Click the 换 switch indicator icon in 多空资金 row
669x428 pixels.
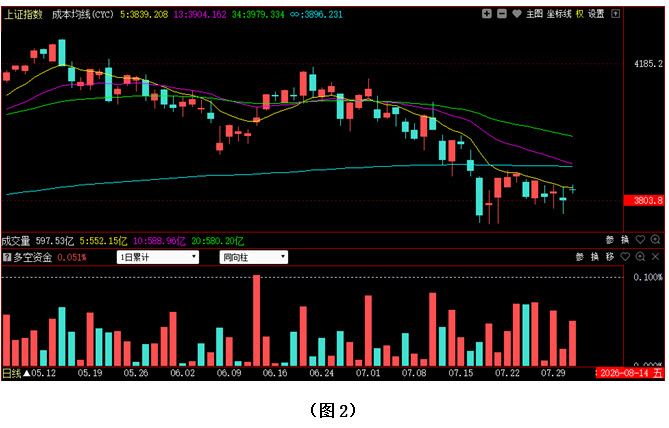594,257
